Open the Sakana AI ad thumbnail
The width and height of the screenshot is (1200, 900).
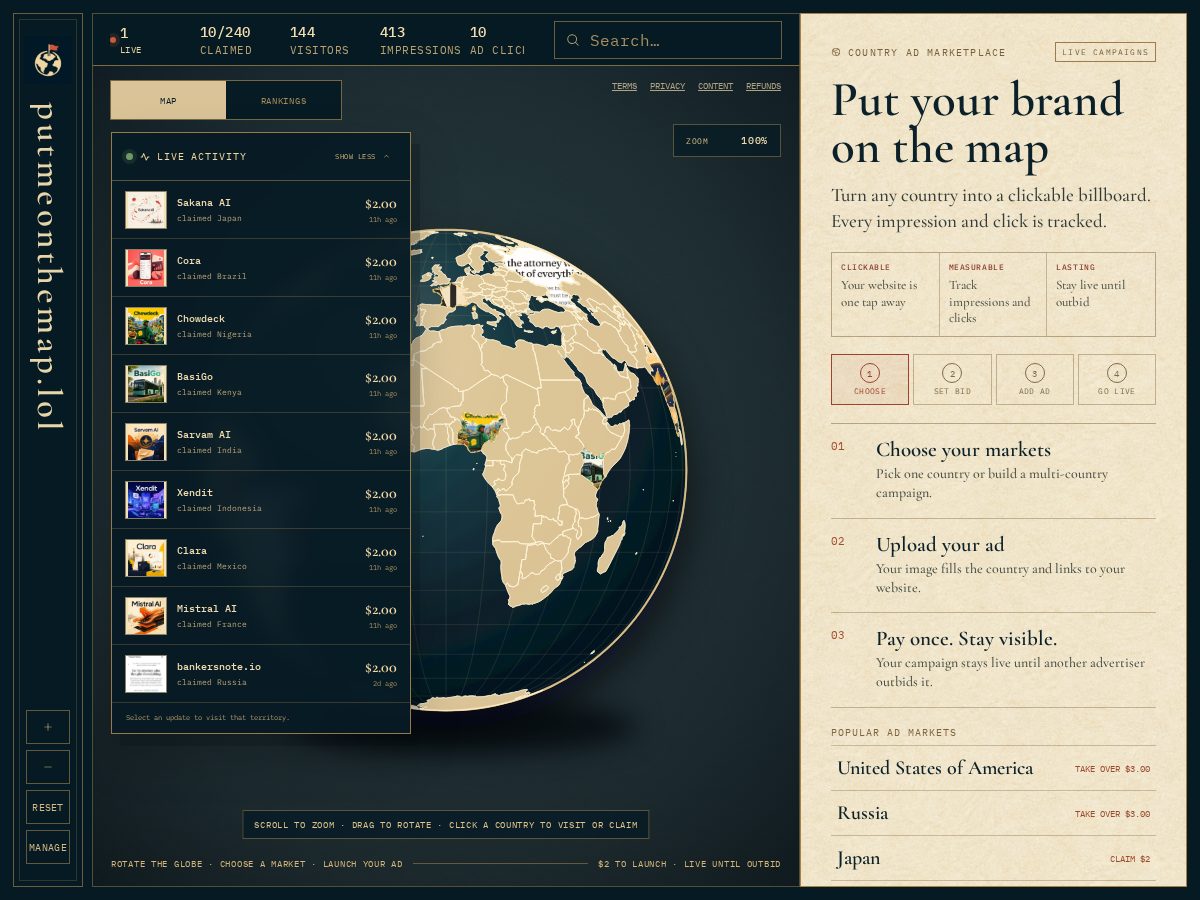tap(146, 210)
